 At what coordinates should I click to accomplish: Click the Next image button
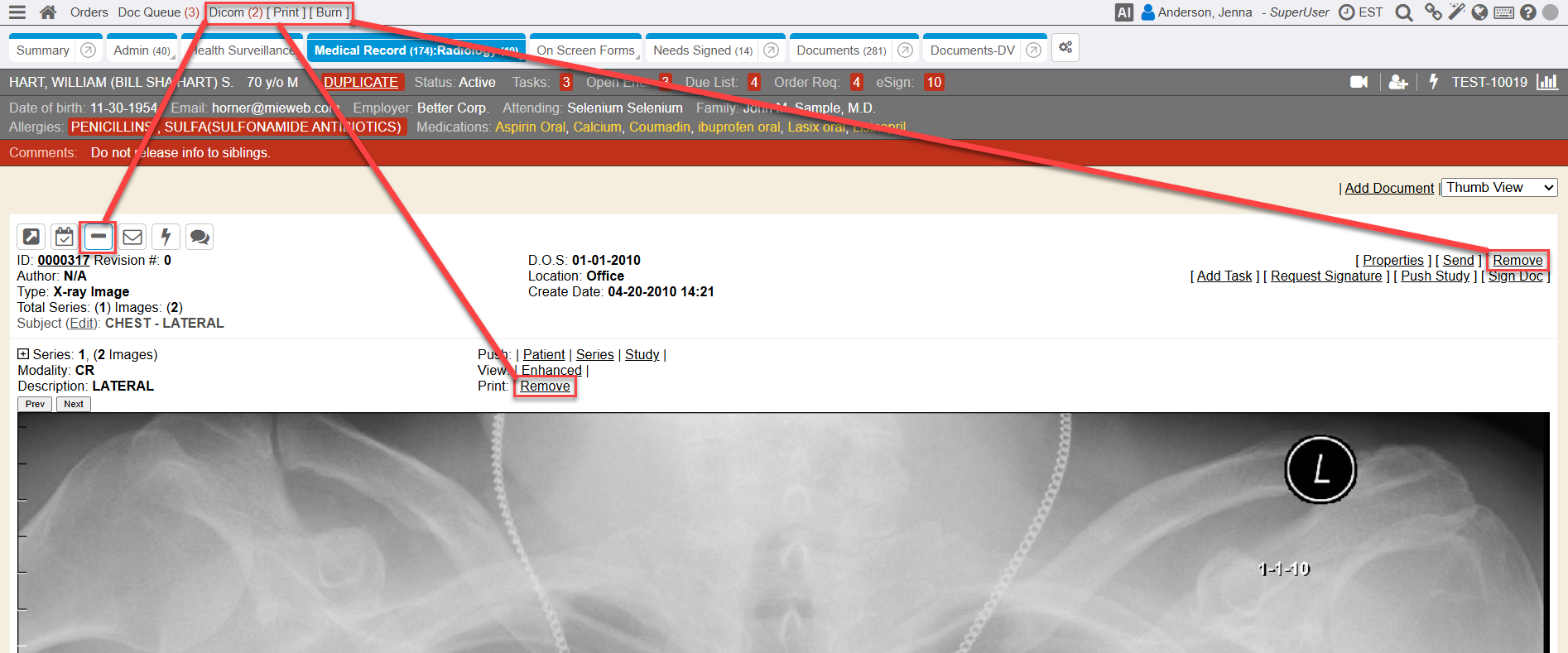74,404
